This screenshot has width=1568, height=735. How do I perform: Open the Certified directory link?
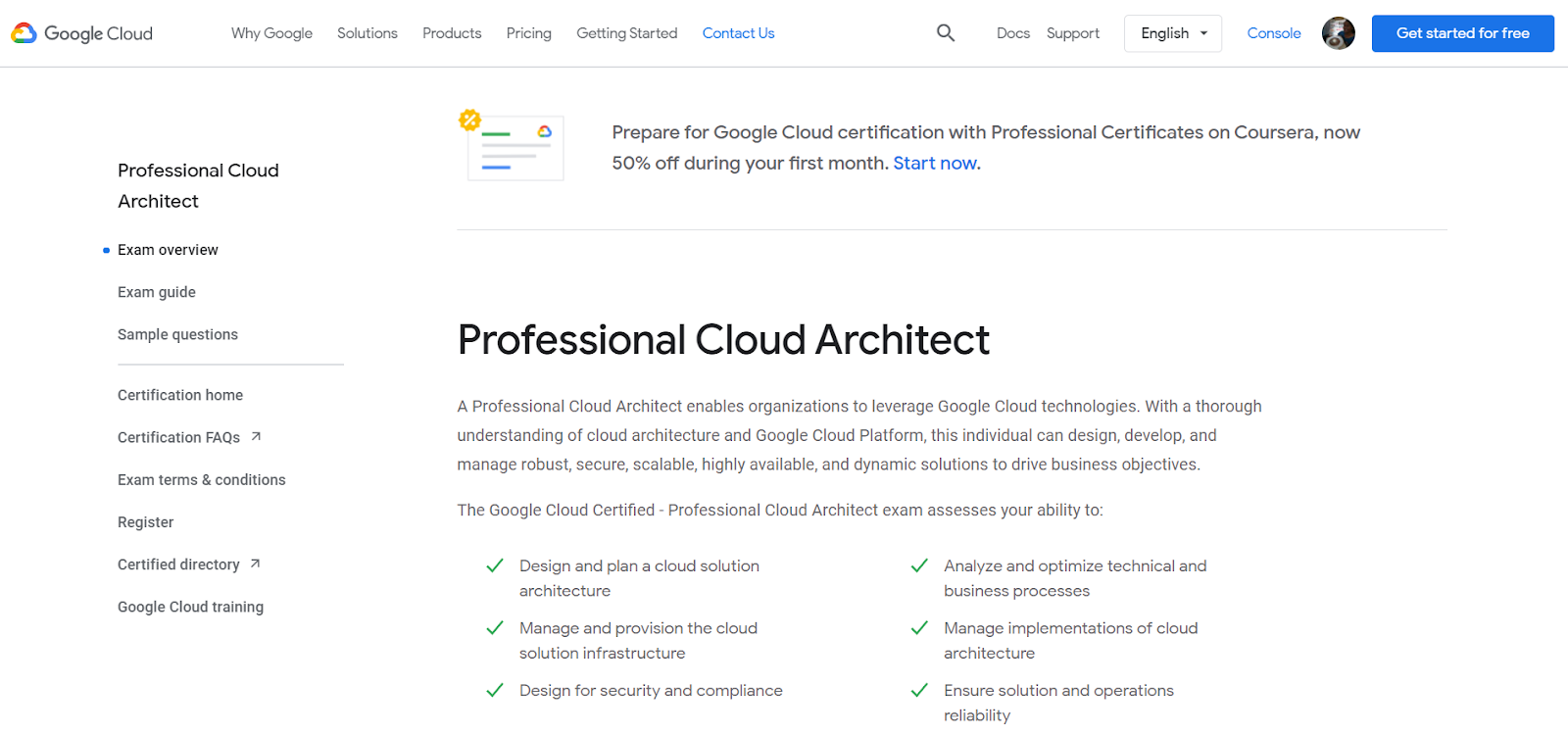coord(178,564)
